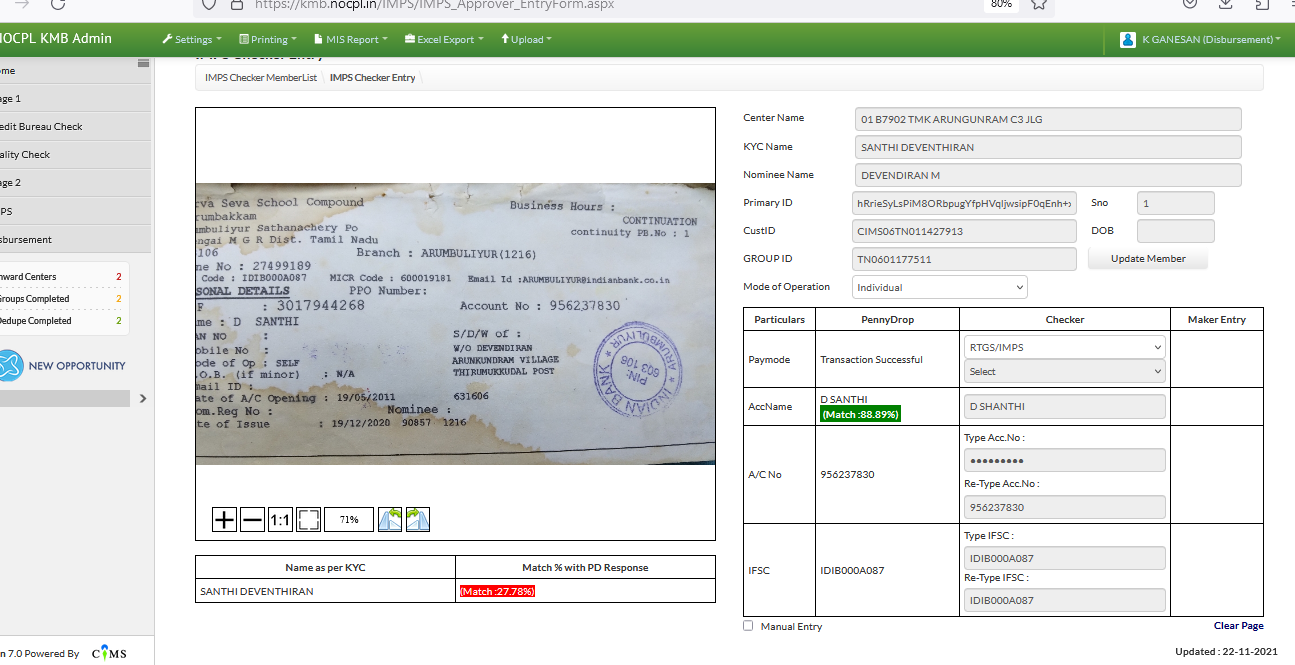Click the Clear Page link

1239,626
